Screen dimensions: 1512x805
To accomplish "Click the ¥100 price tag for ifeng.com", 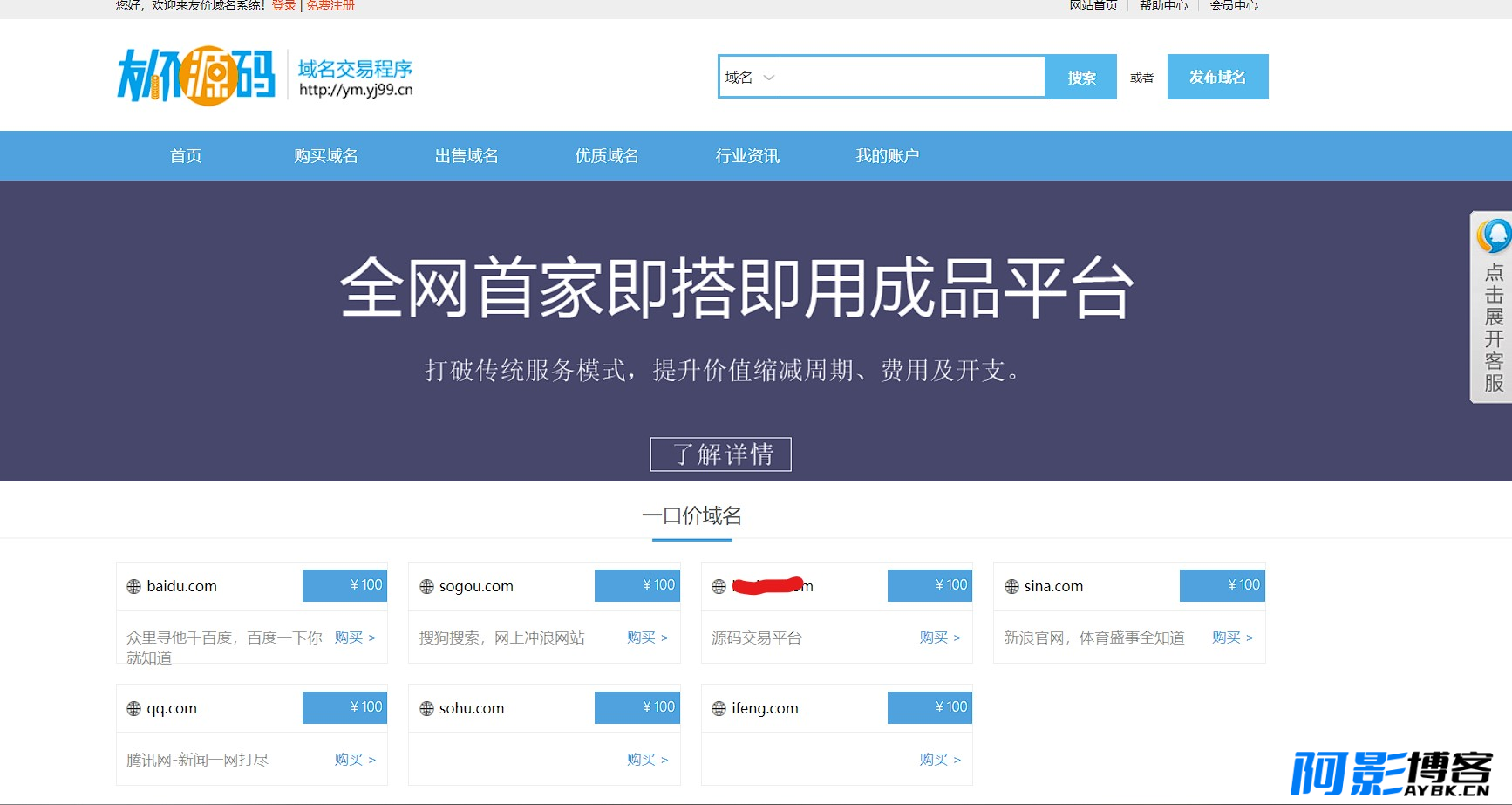I will click(930, 707).
